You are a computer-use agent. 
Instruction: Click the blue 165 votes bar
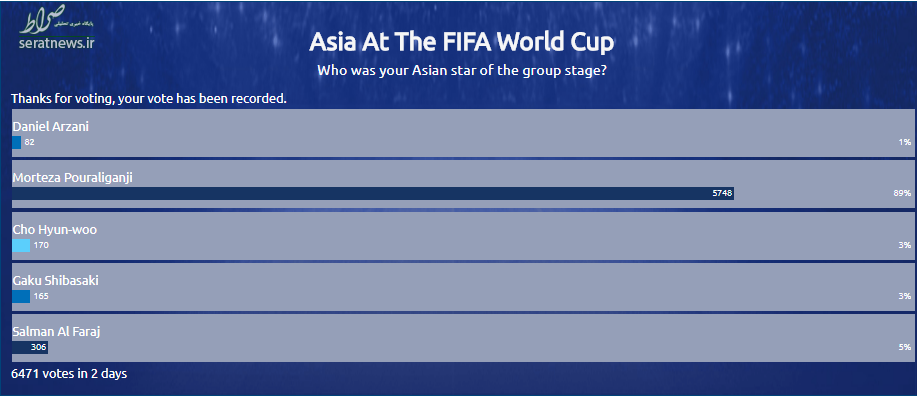21,296
